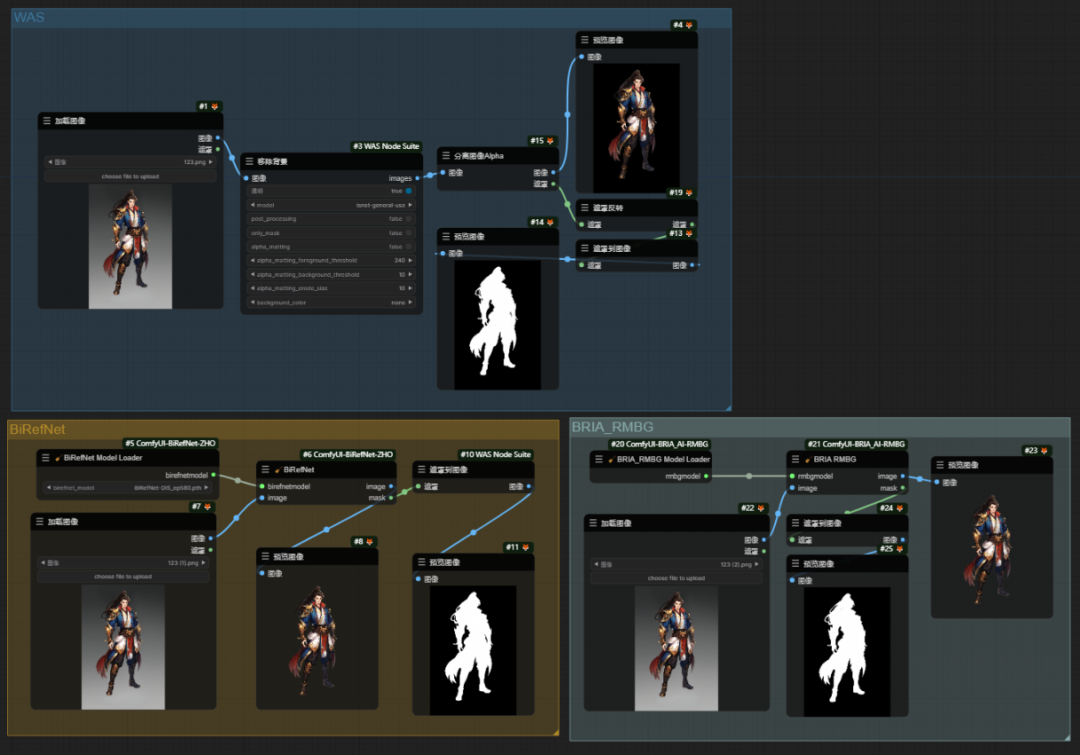1080x755 pixels.
Task: Click the images output port on 移除背景 node
Action: (417, 178)
